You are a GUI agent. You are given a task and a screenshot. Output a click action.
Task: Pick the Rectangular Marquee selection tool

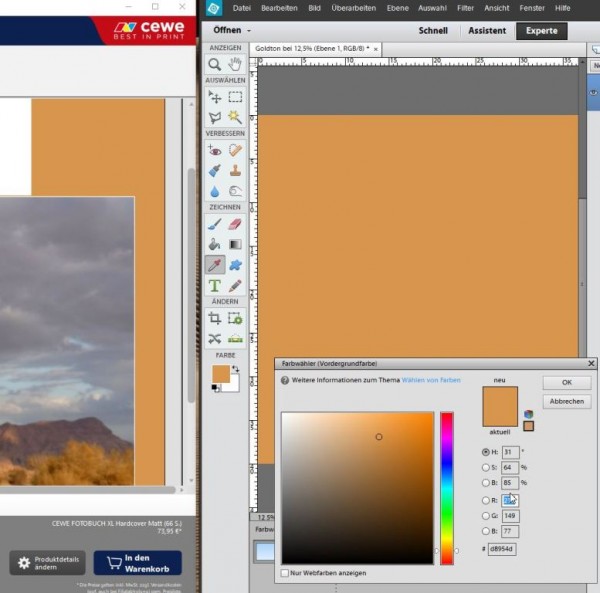tap(235, 97)
